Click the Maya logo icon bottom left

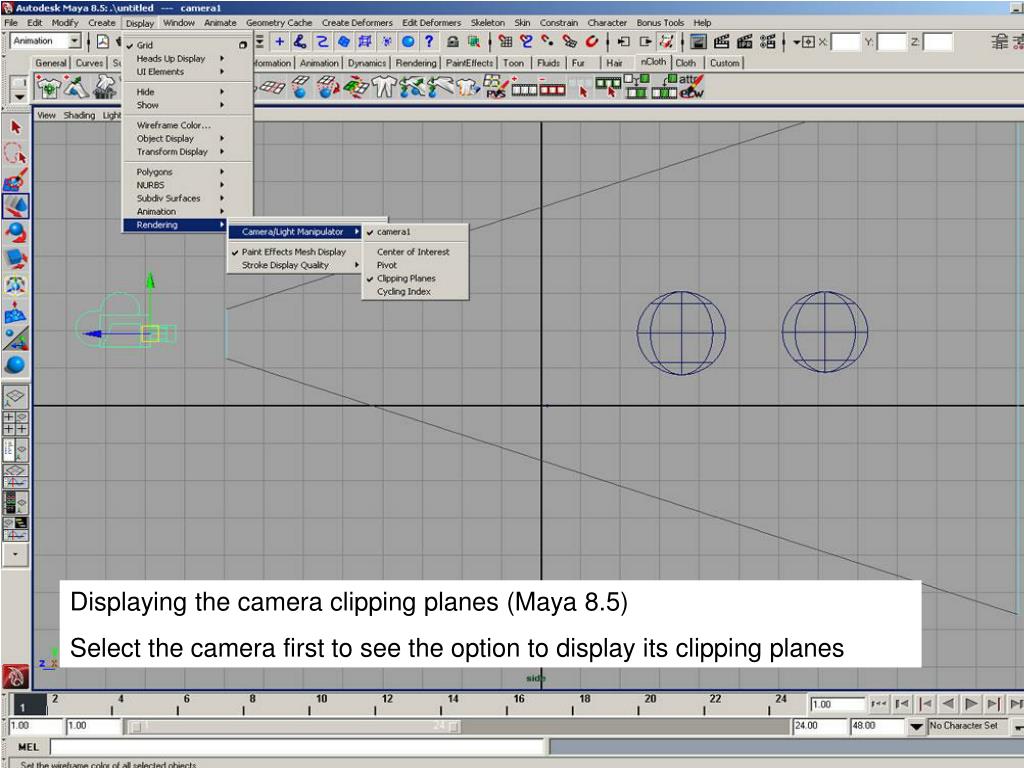(x=16, y=677)
